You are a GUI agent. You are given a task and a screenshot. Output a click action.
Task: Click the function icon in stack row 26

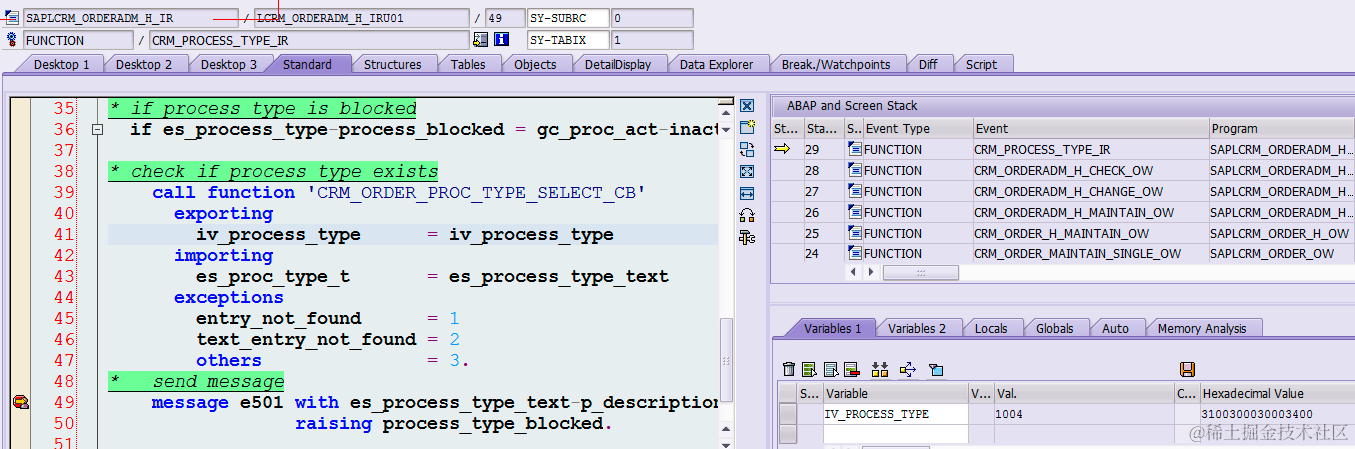pyautogui.click(x=854, y=212)
